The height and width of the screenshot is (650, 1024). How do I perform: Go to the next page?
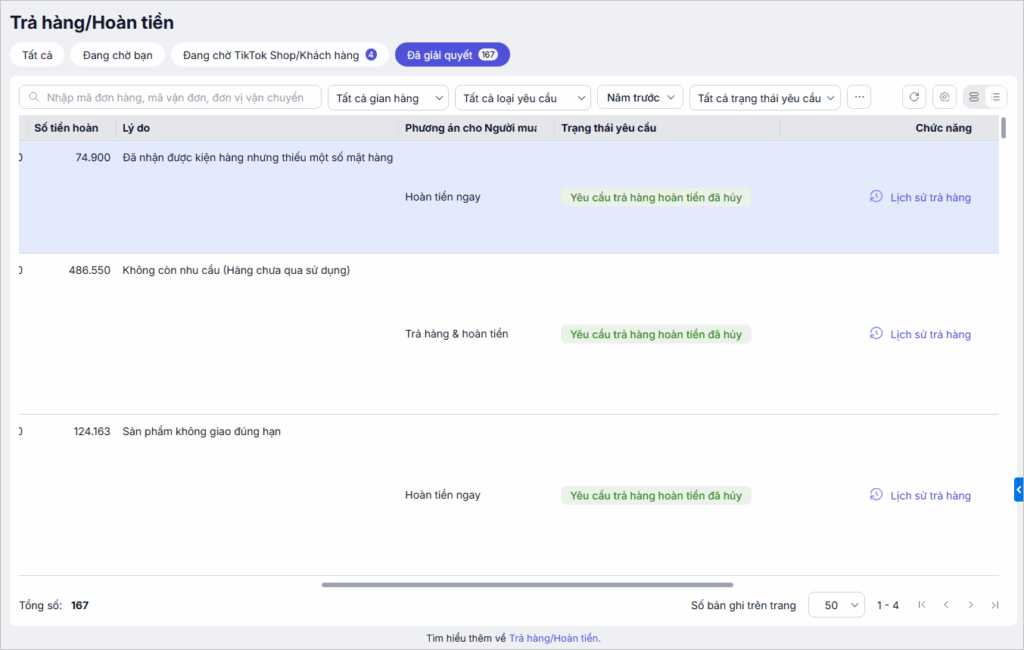(x=970, y=605)
